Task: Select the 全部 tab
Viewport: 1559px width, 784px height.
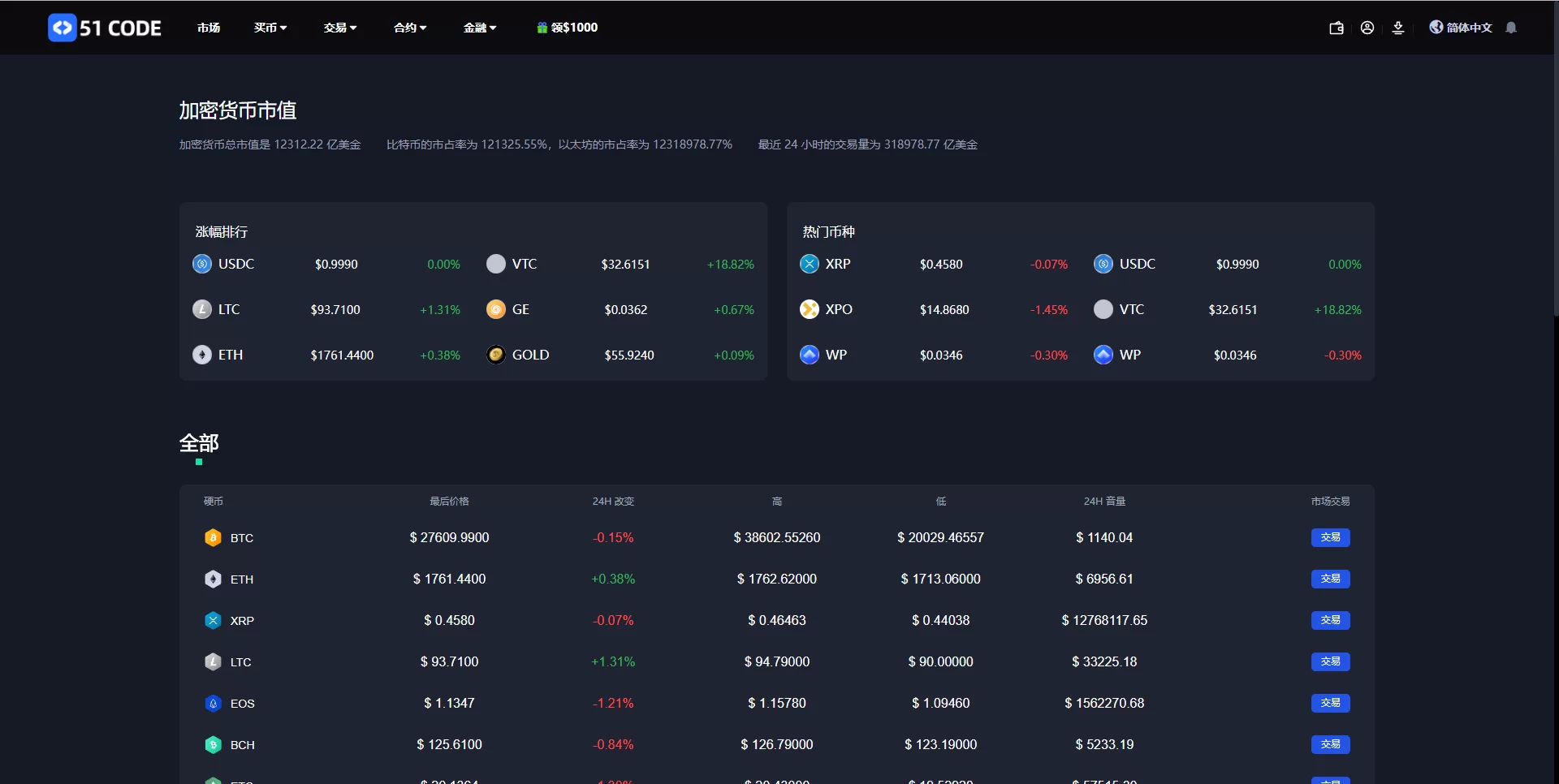Action: pyautogui.click(x=199, y=444)
